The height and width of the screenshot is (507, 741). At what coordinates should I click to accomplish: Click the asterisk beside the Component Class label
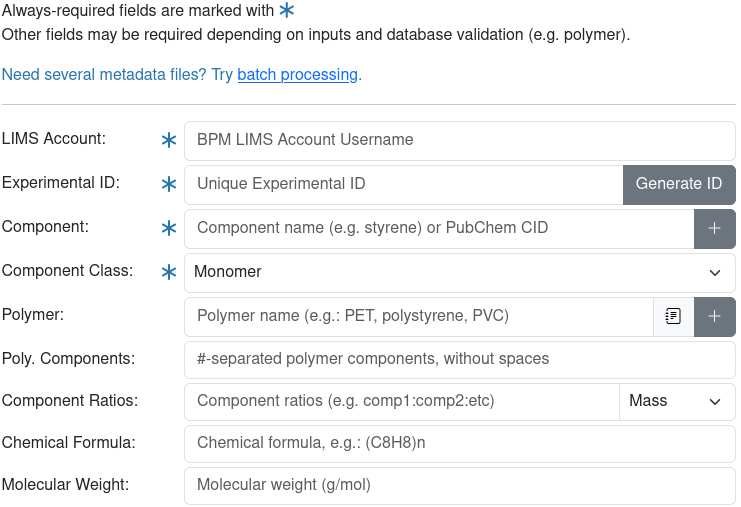click(x=169, y=273)
